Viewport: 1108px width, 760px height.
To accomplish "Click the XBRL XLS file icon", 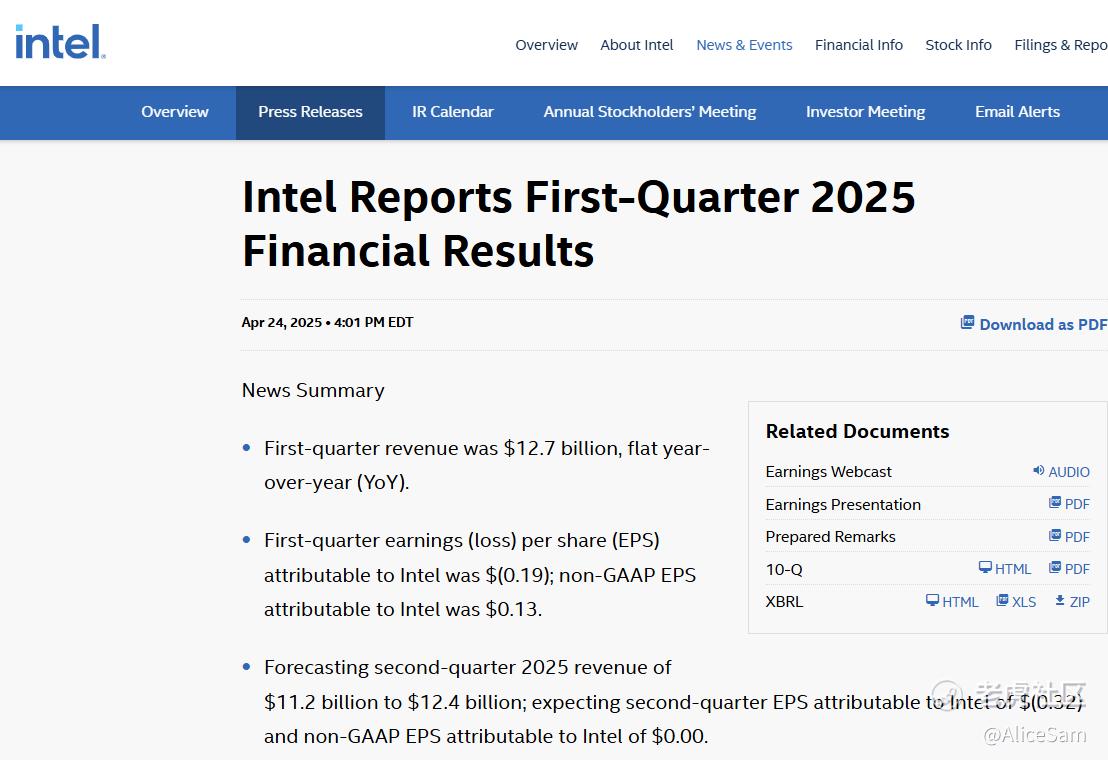I will (1002, 601).
